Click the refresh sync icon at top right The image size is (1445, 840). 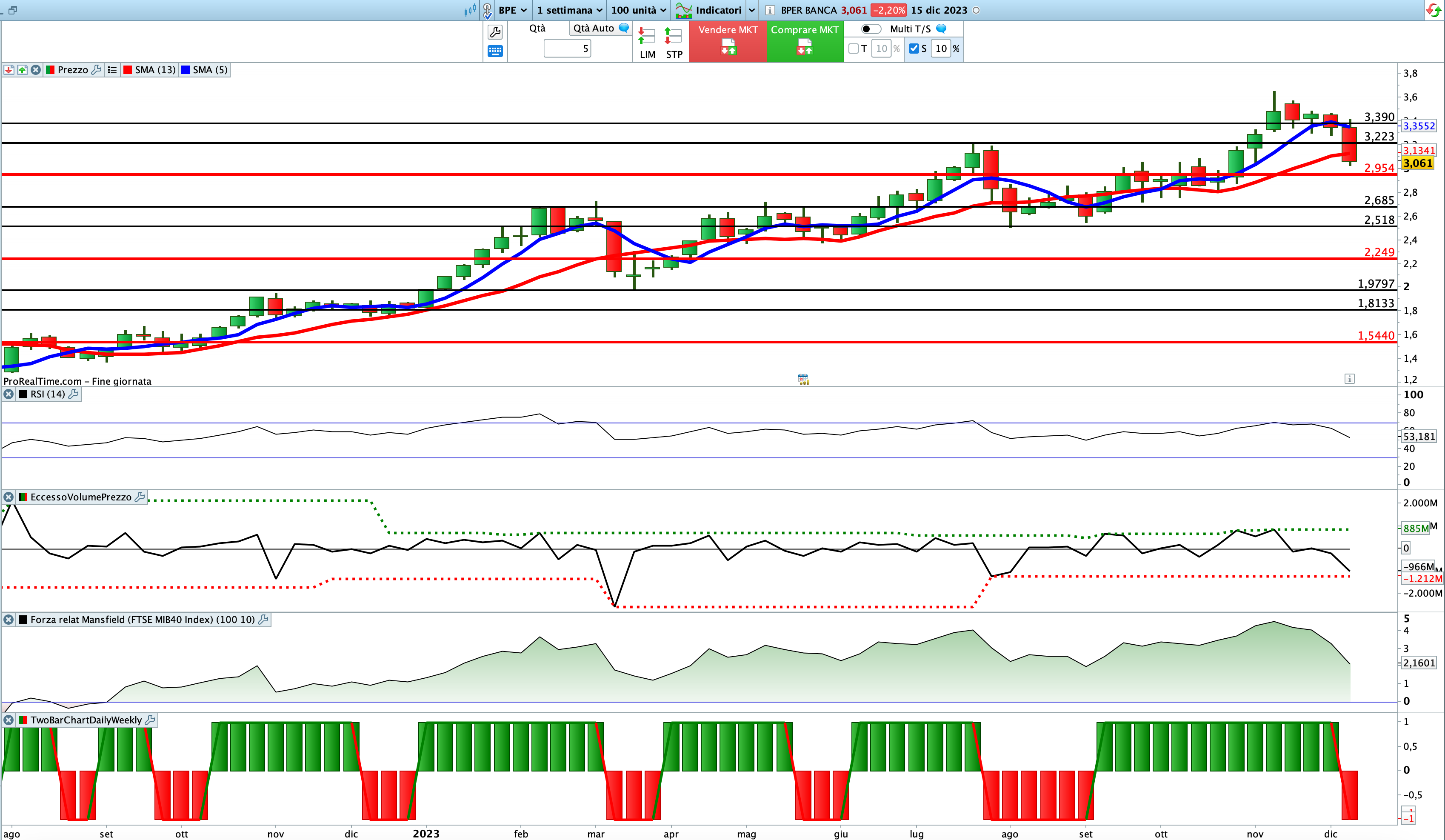click(1433, 10)
